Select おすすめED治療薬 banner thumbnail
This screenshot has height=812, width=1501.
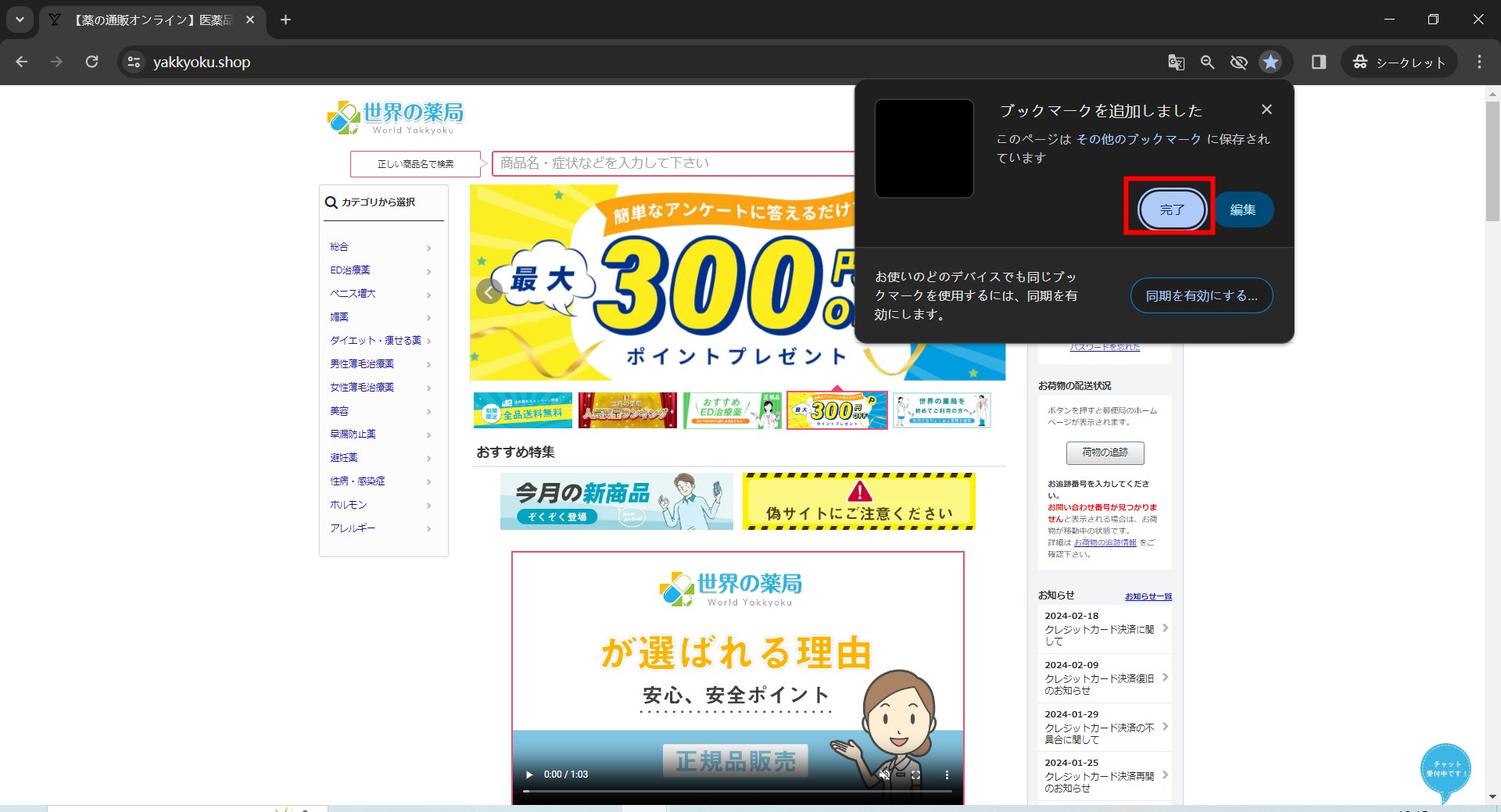pyautogui.click(x=733, y=410)
